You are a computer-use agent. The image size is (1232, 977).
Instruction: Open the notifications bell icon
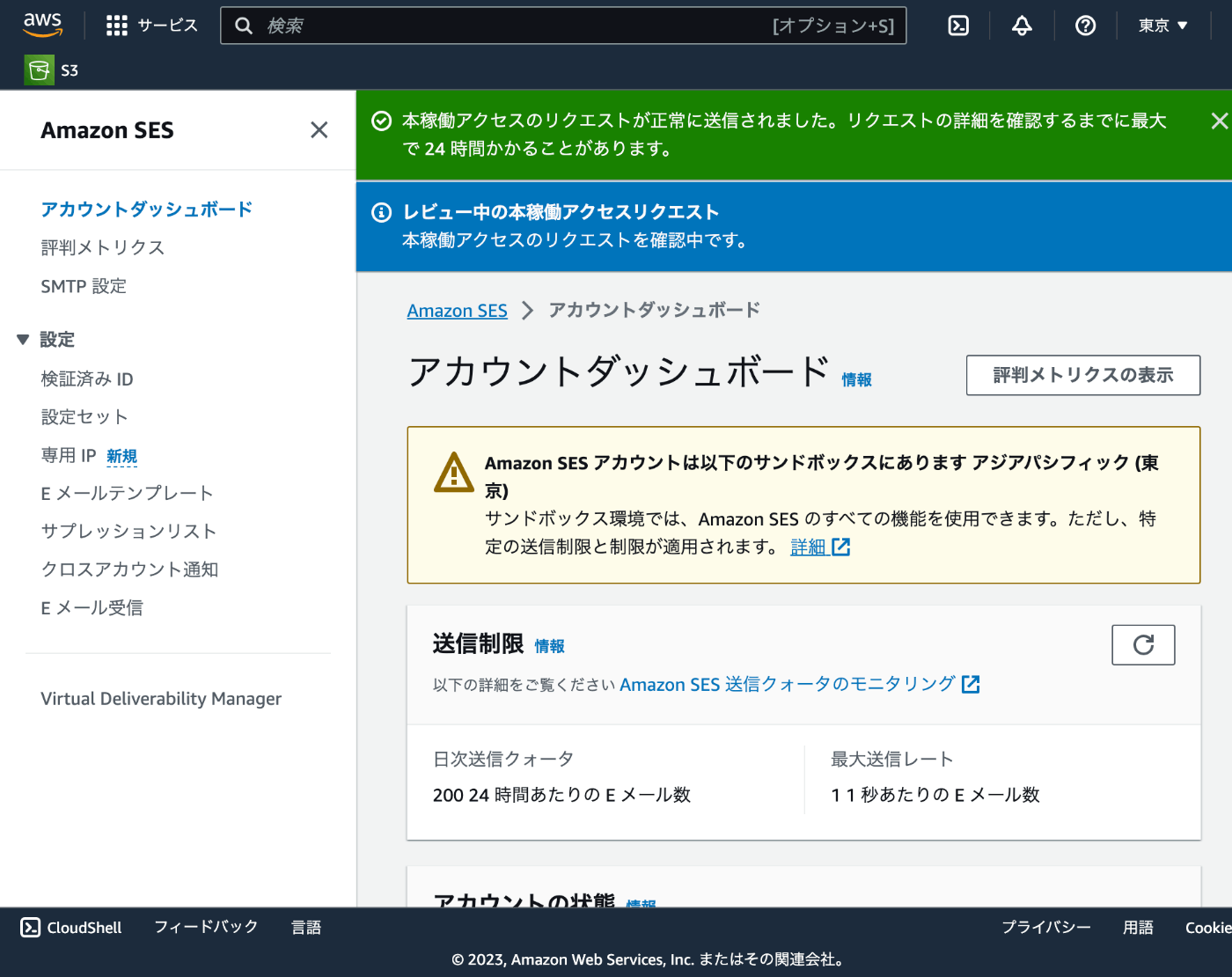(1022, 26)
